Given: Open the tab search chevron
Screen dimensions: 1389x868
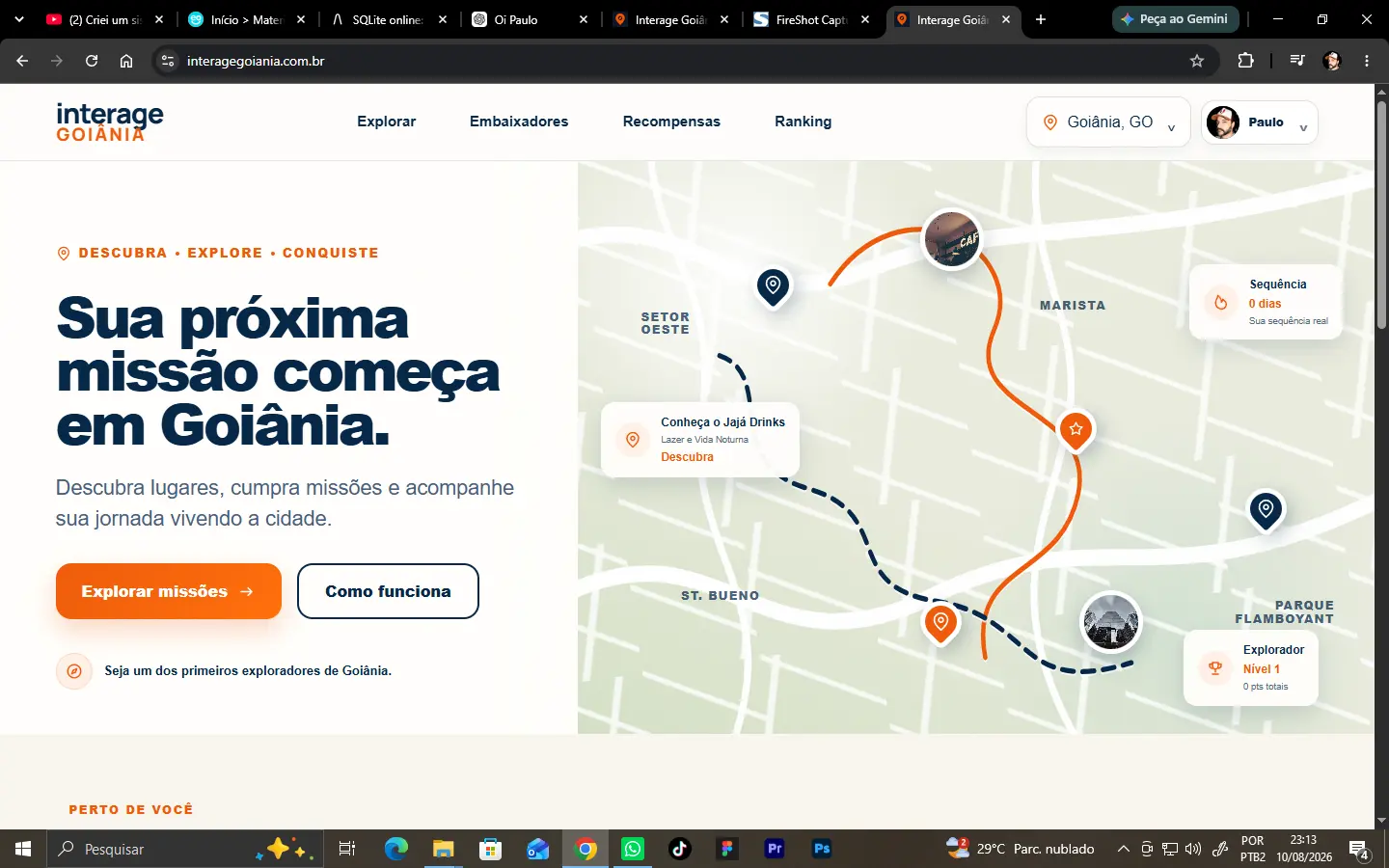Looking at the screenshot, I should (19, 19).
